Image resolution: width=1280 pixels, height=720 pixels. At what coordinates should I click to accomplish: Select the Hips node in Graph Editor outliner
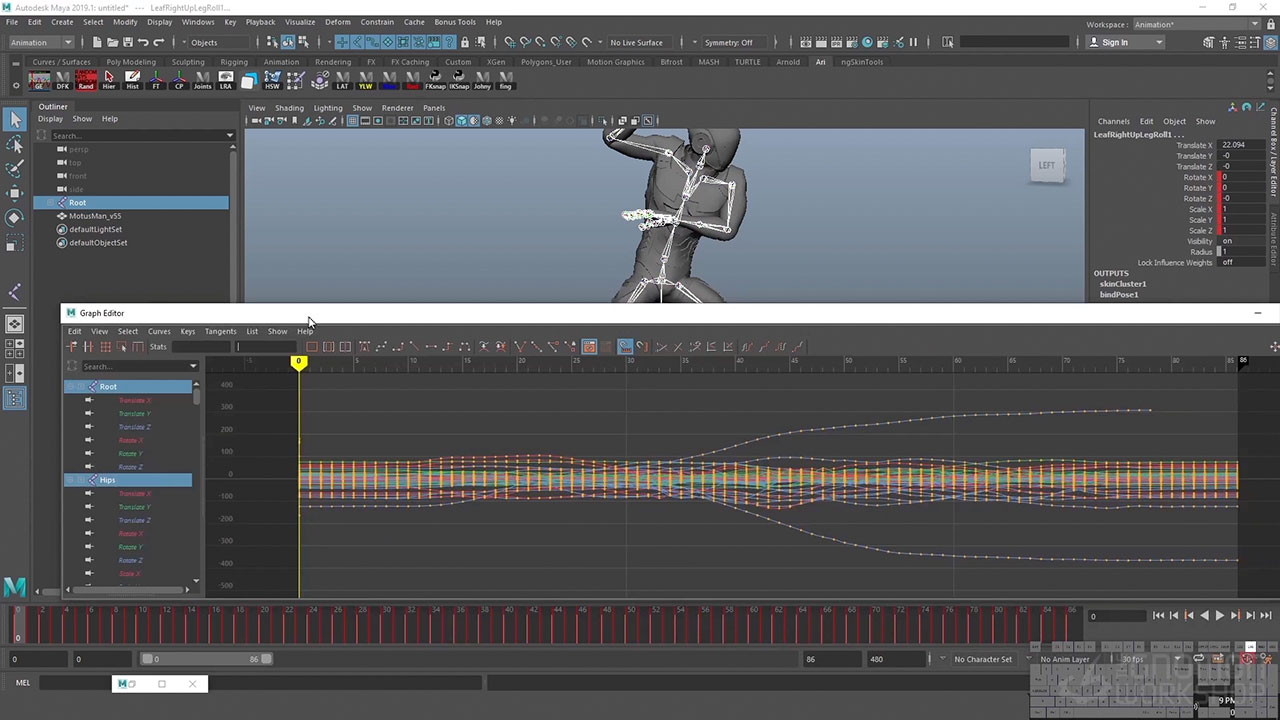click(108, 480)
